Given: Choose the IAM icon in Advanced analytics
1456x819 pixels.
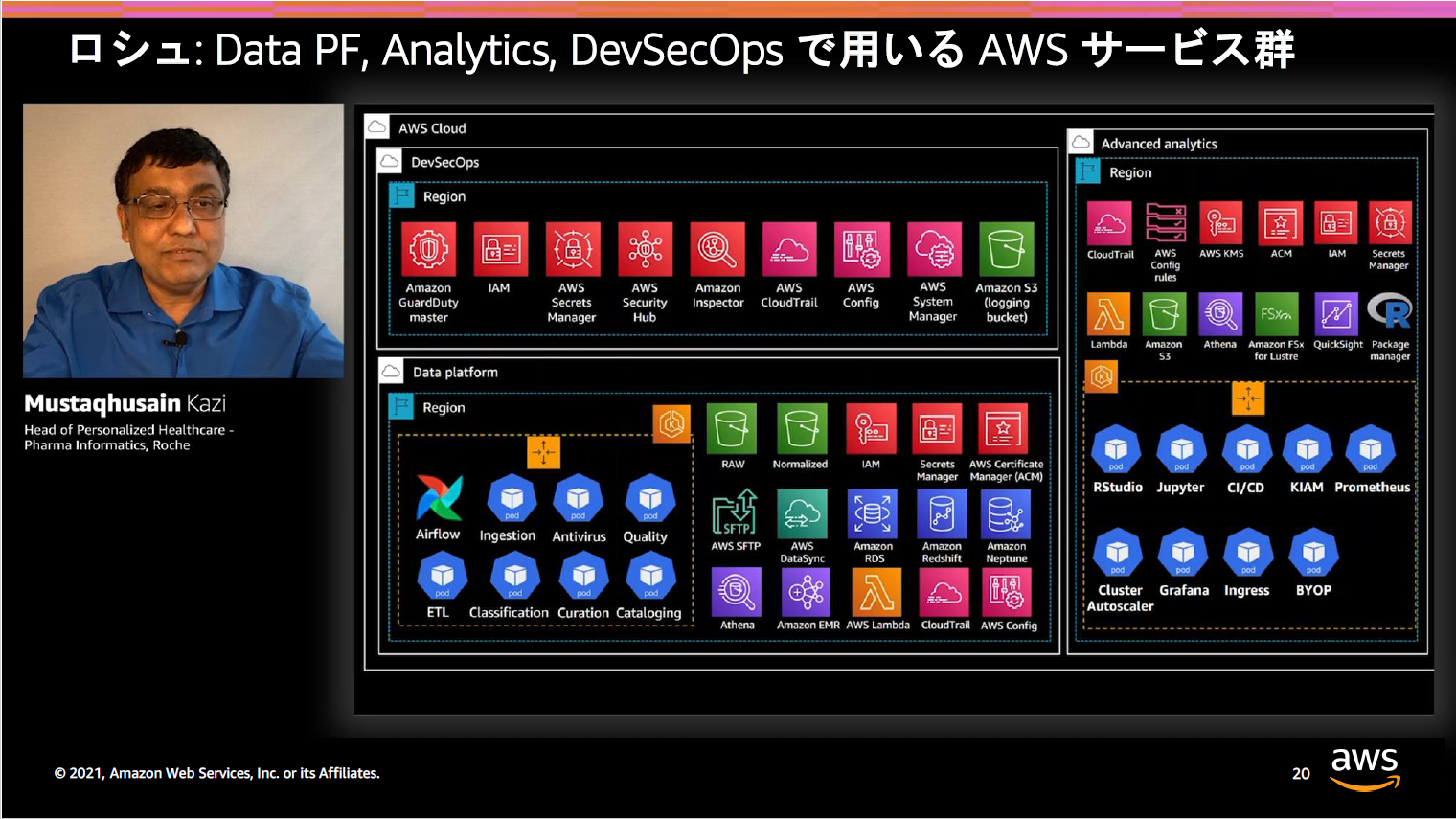Looking at the screenshot, I should pyautogui.click(x=1336, y=223).
